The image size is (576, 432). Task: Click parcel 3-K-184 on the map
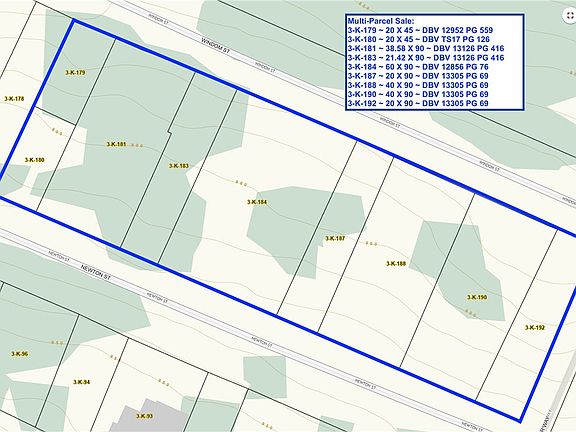click(x=257, y=202)
